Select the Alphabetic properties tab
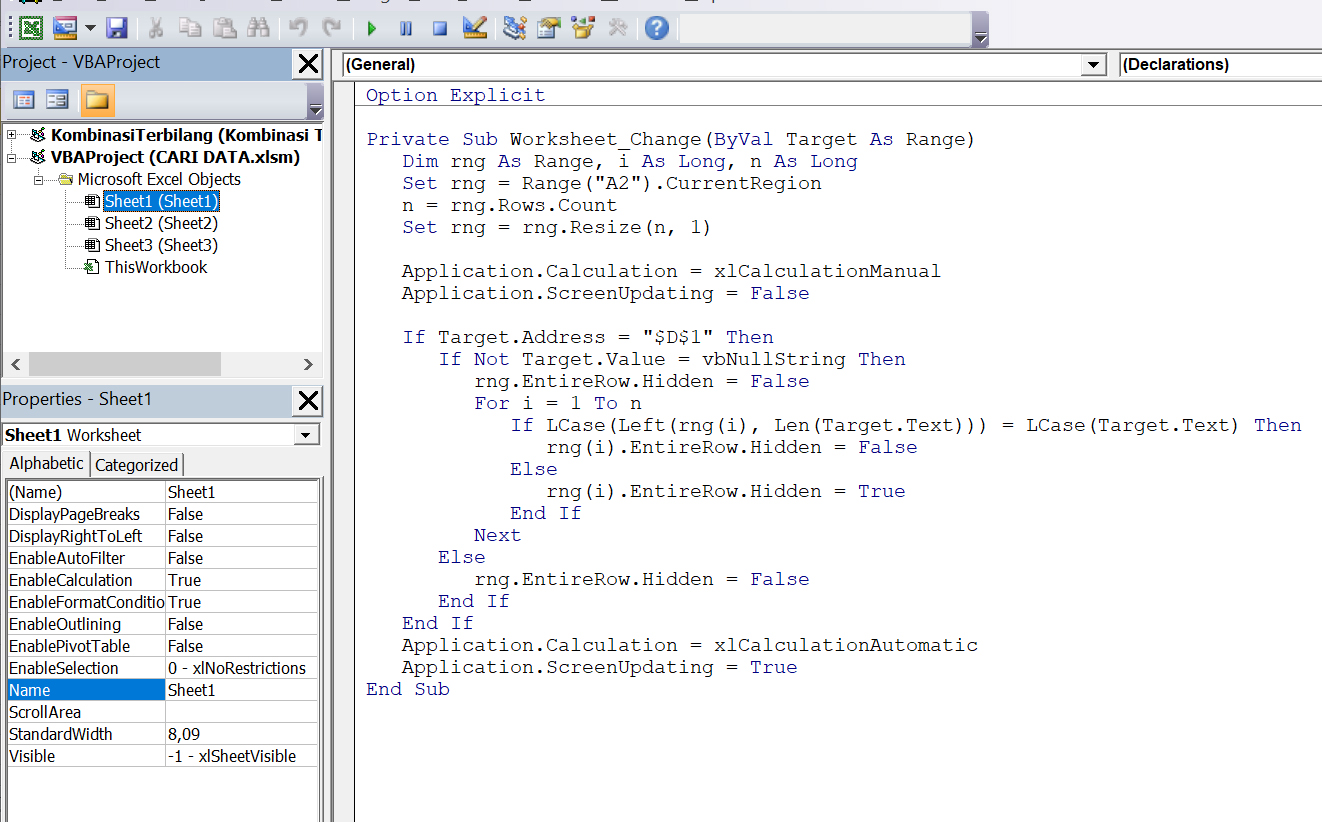 click(47, 464)
